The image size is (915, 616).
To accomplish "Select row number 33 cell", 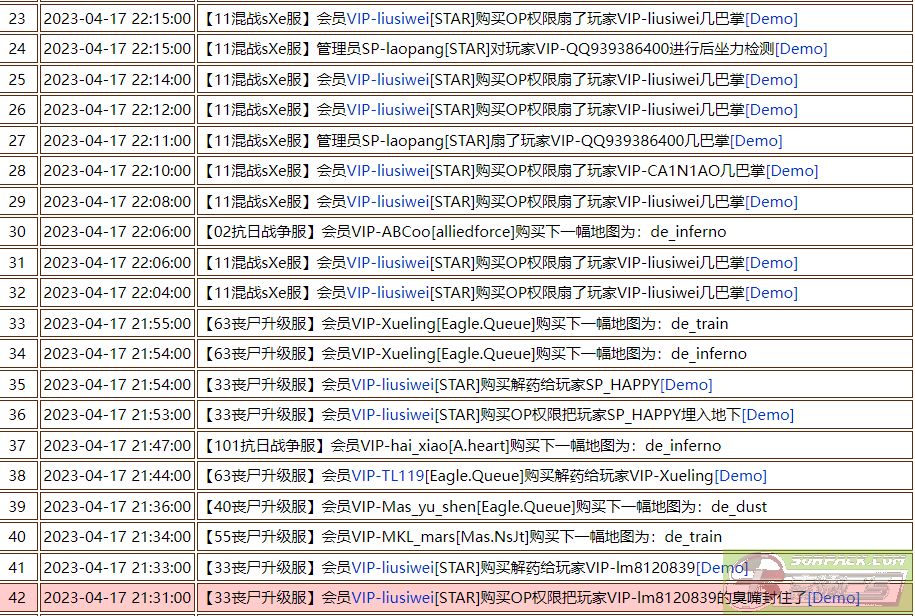I will pos(18,323).
